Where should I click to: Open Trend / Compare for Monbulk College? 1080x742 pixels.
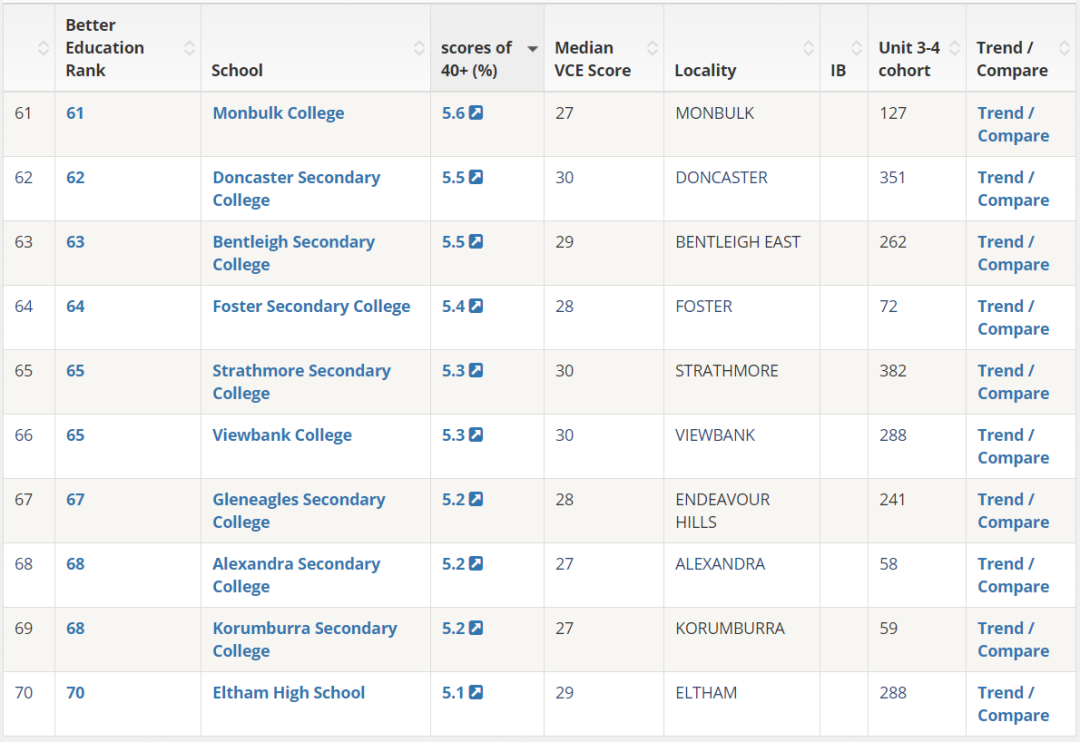[x=1013, y=124]
